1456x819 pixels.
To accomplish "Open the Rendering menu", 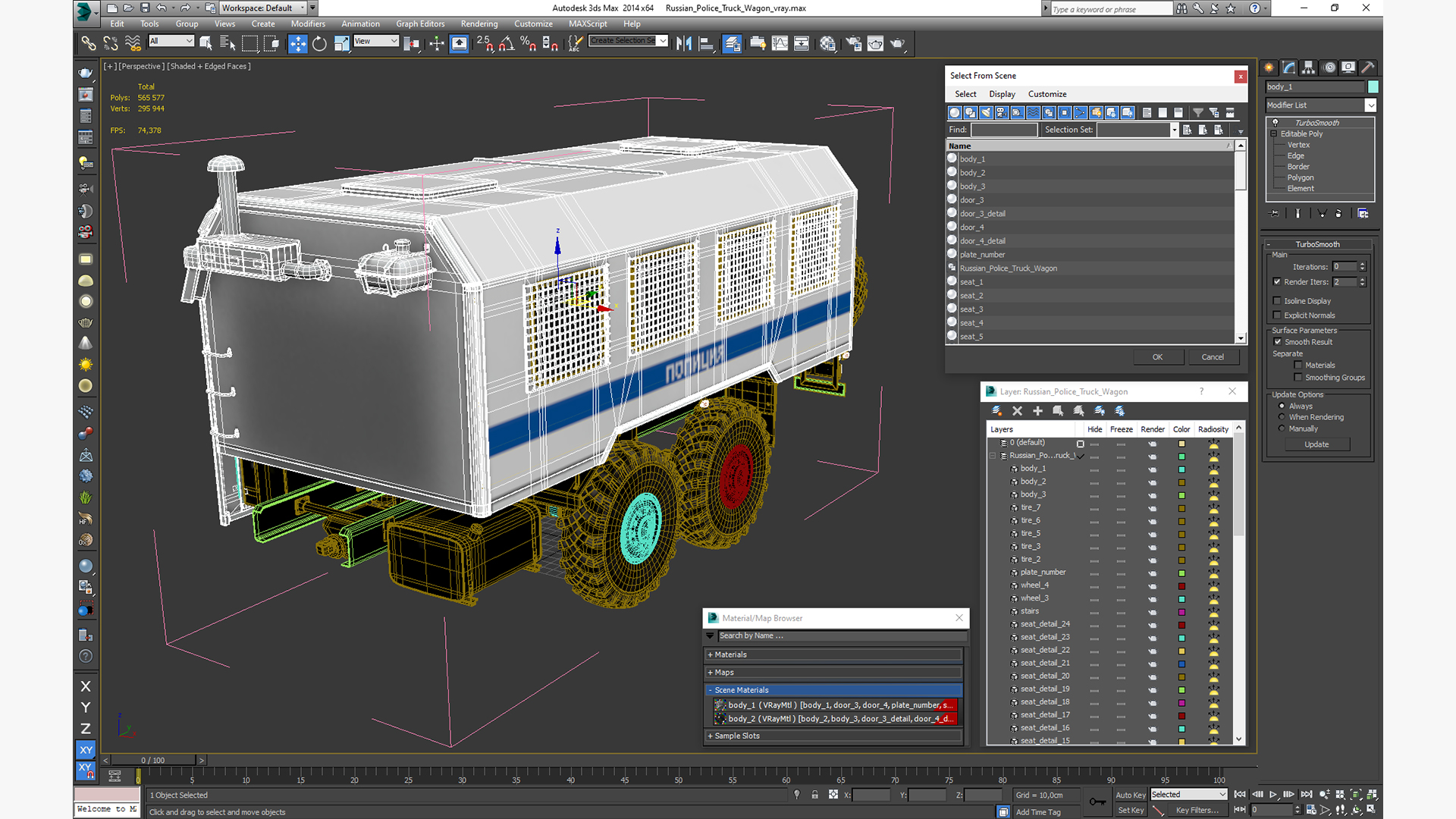I will [479, 24].
